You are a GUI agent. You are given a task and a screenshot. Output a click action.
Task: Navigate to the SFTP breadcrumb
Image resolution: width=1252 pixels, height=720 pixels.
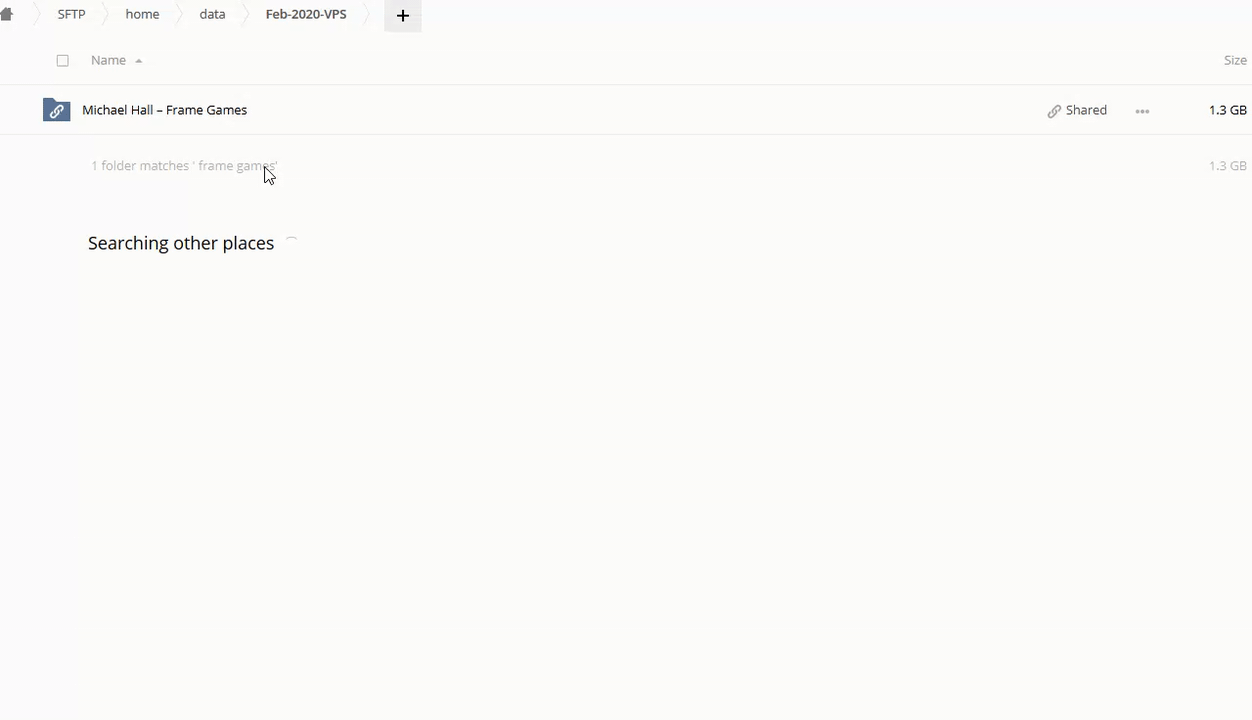coord(71,15)
